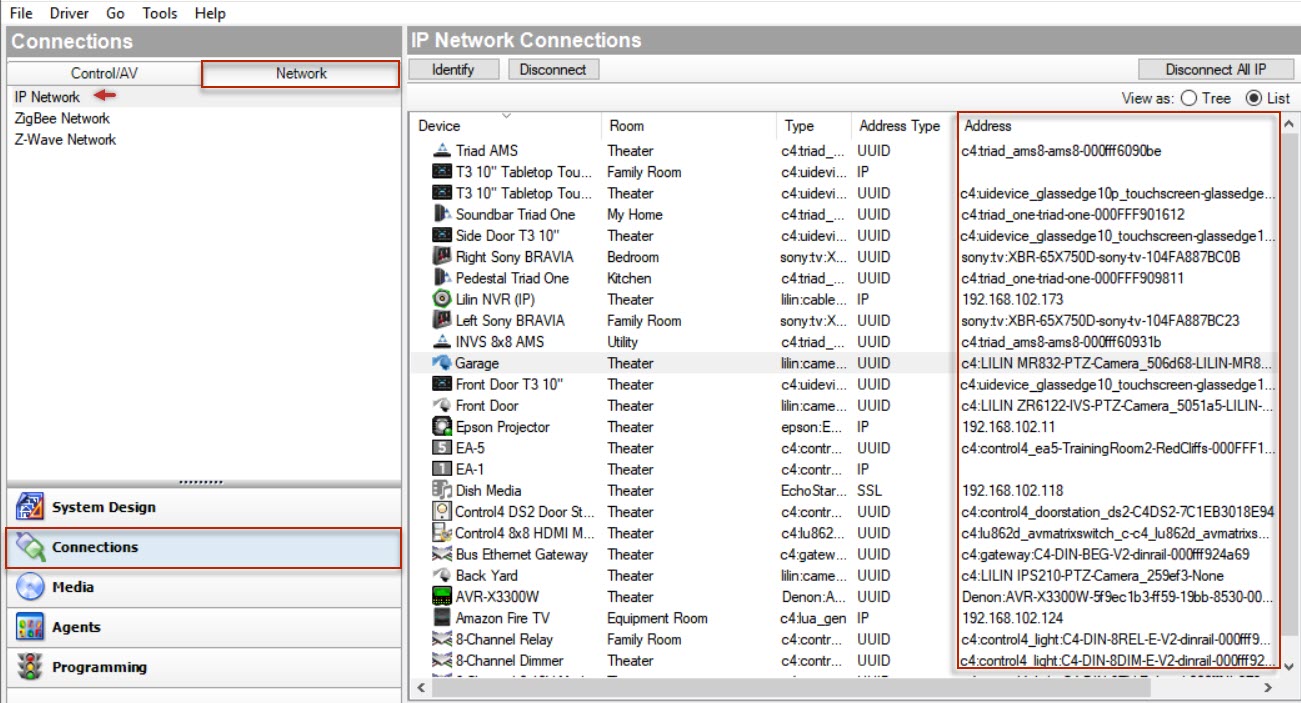Click the Agents view icon
The height and width of the screenshot is (703, 1301).
(x=30, y=627)
